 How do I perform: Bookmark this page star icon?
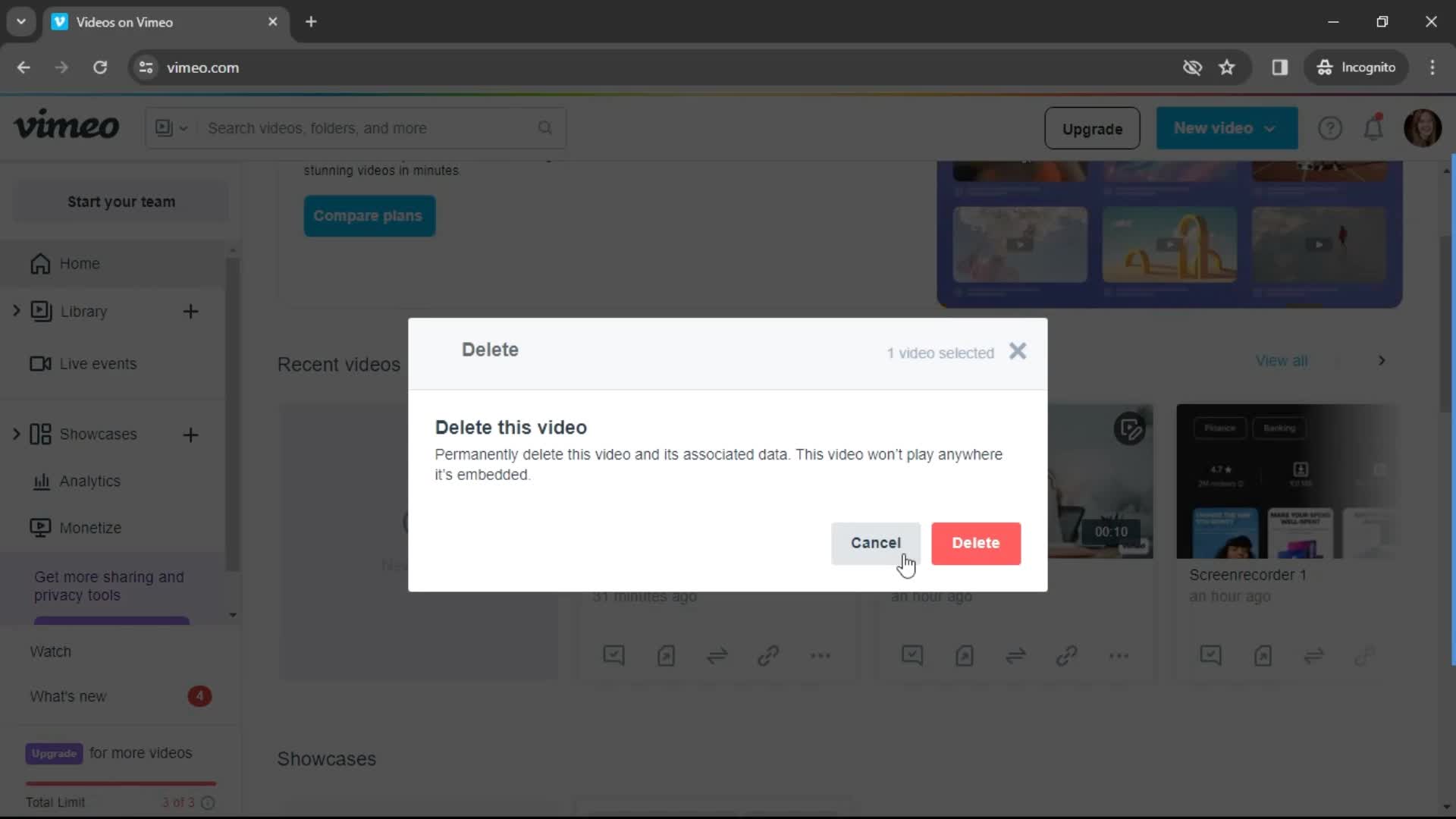point(1227,67)
